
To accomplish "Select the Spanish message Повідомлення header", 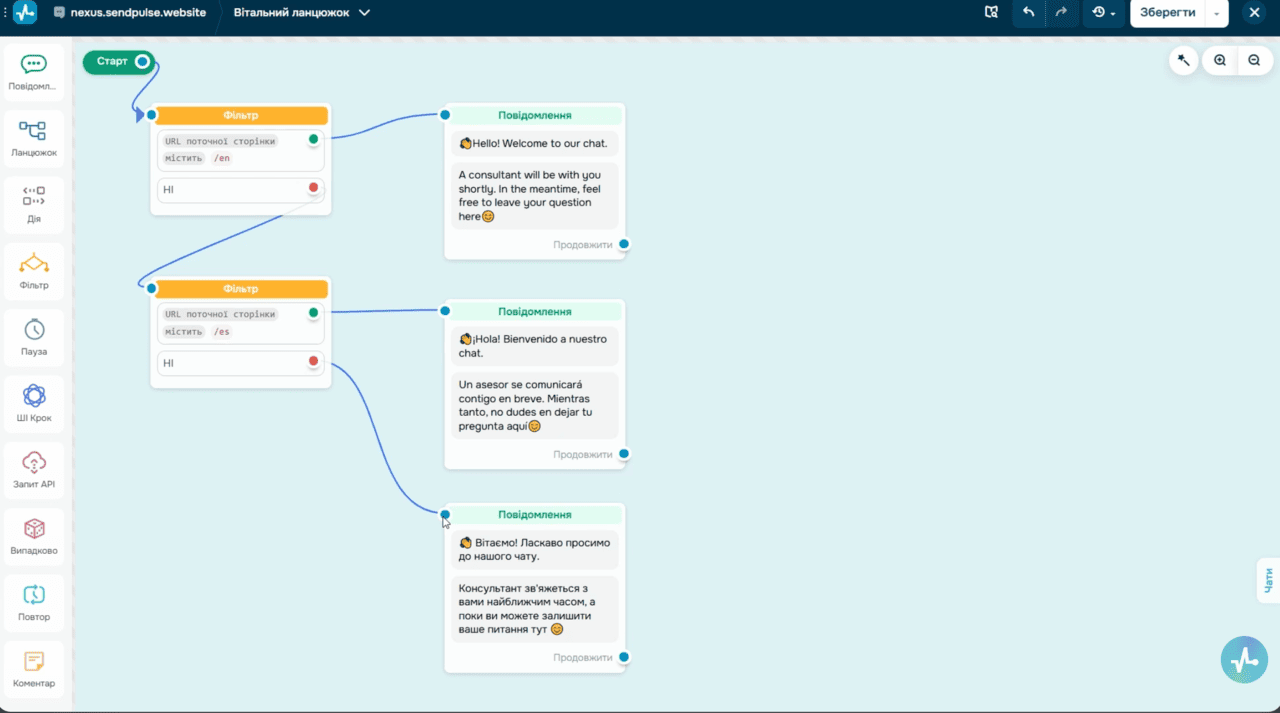I will 535,312.
